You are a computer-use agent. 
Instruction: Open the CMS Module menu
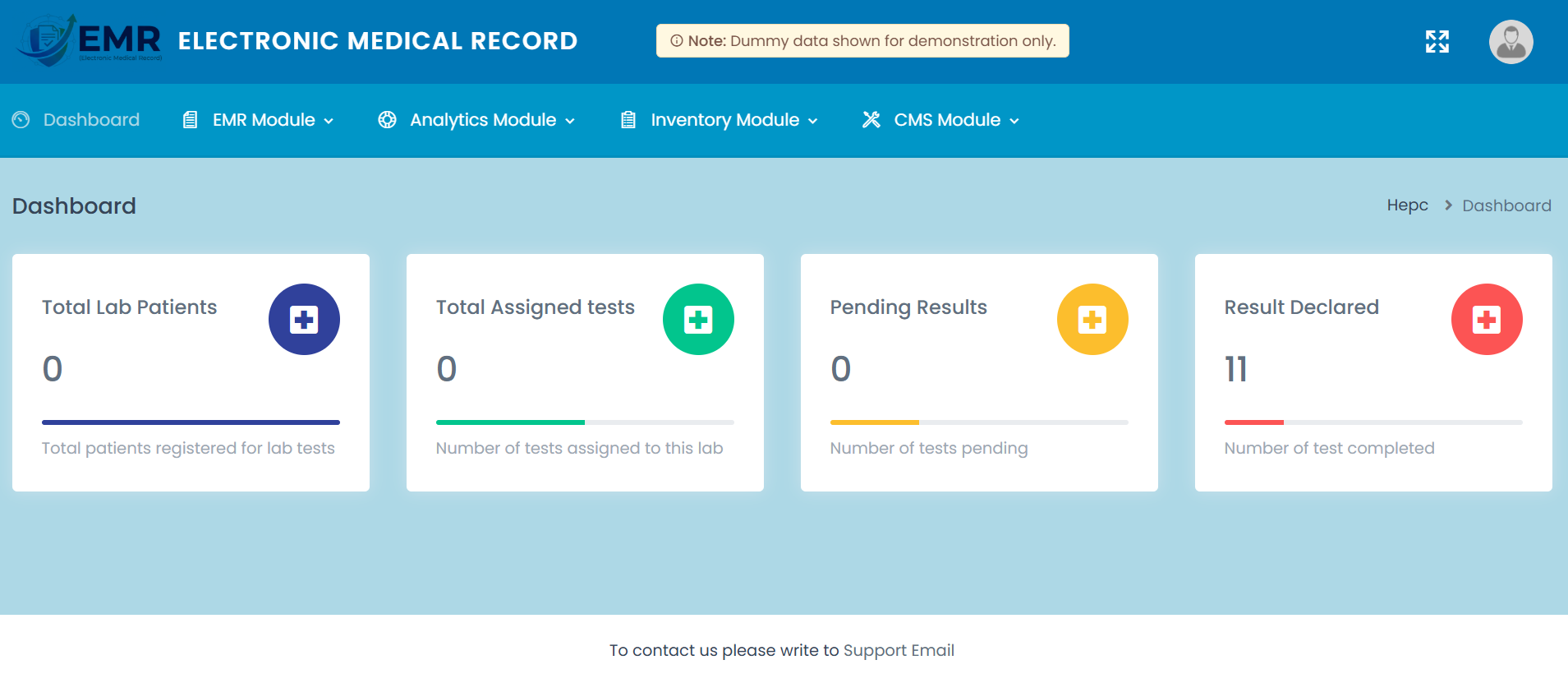pyautogui.click(x=947, y=120)
